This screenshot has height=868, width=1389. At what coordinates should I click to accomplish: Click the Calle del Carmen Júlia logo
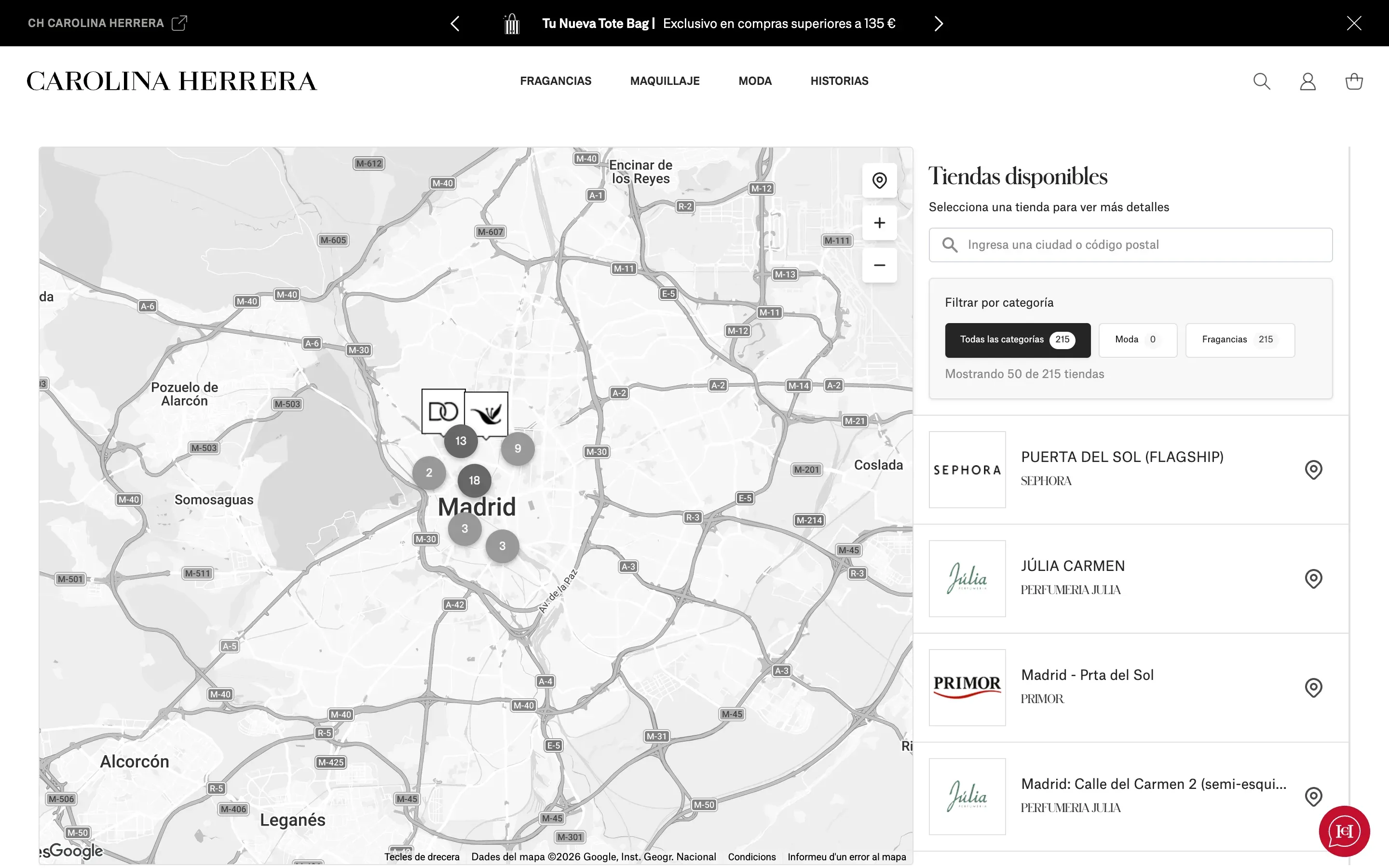967,797
